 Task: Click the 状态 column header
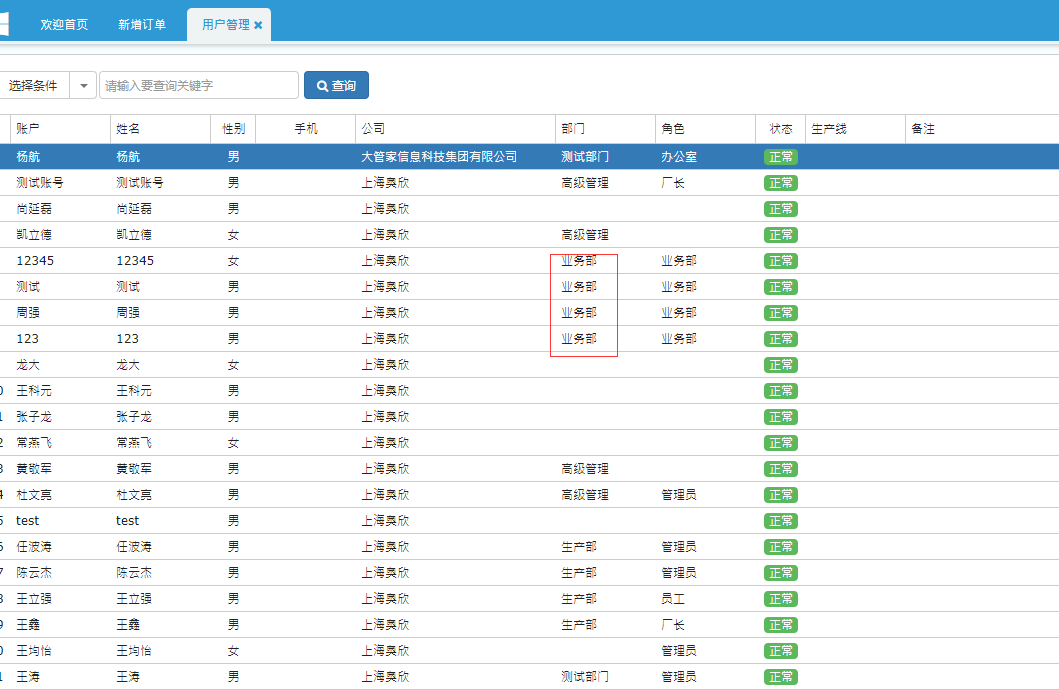click(x=781, y=129)
